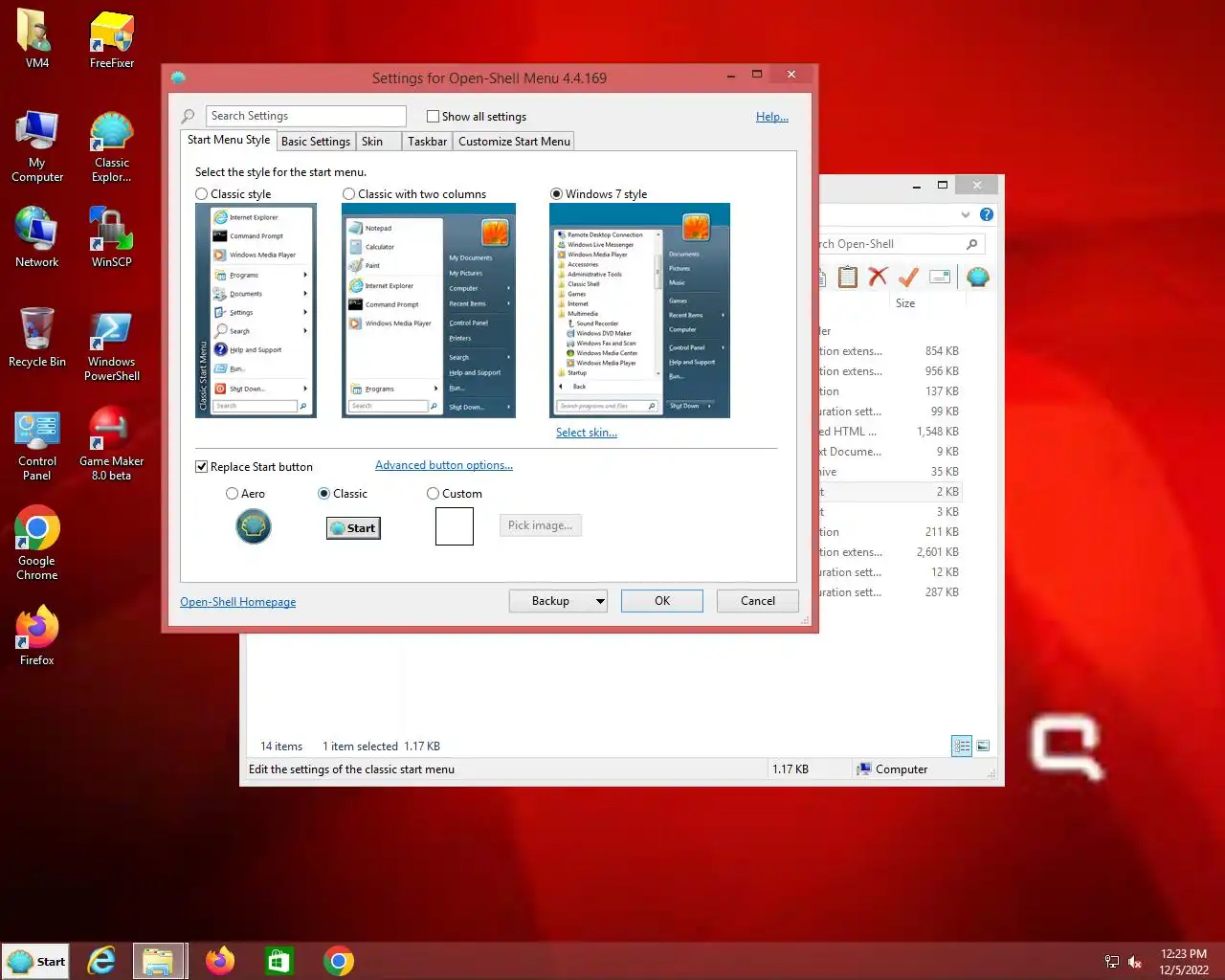
Task: Select the Classic style radio option
Action: [201, 194]
